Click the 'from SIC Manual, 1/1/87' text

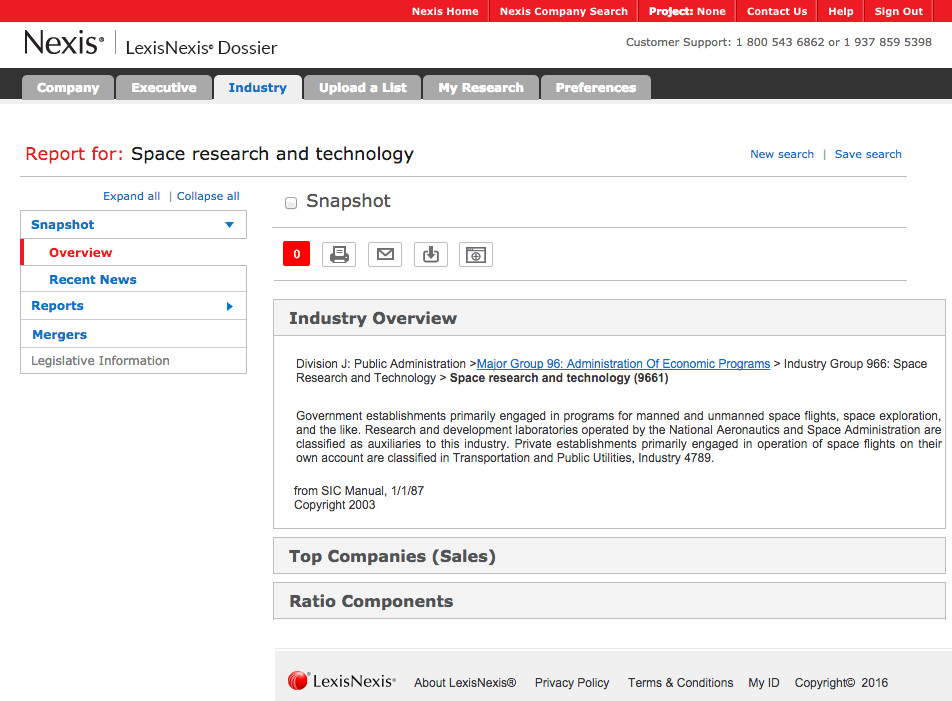[x=359, y=490]
